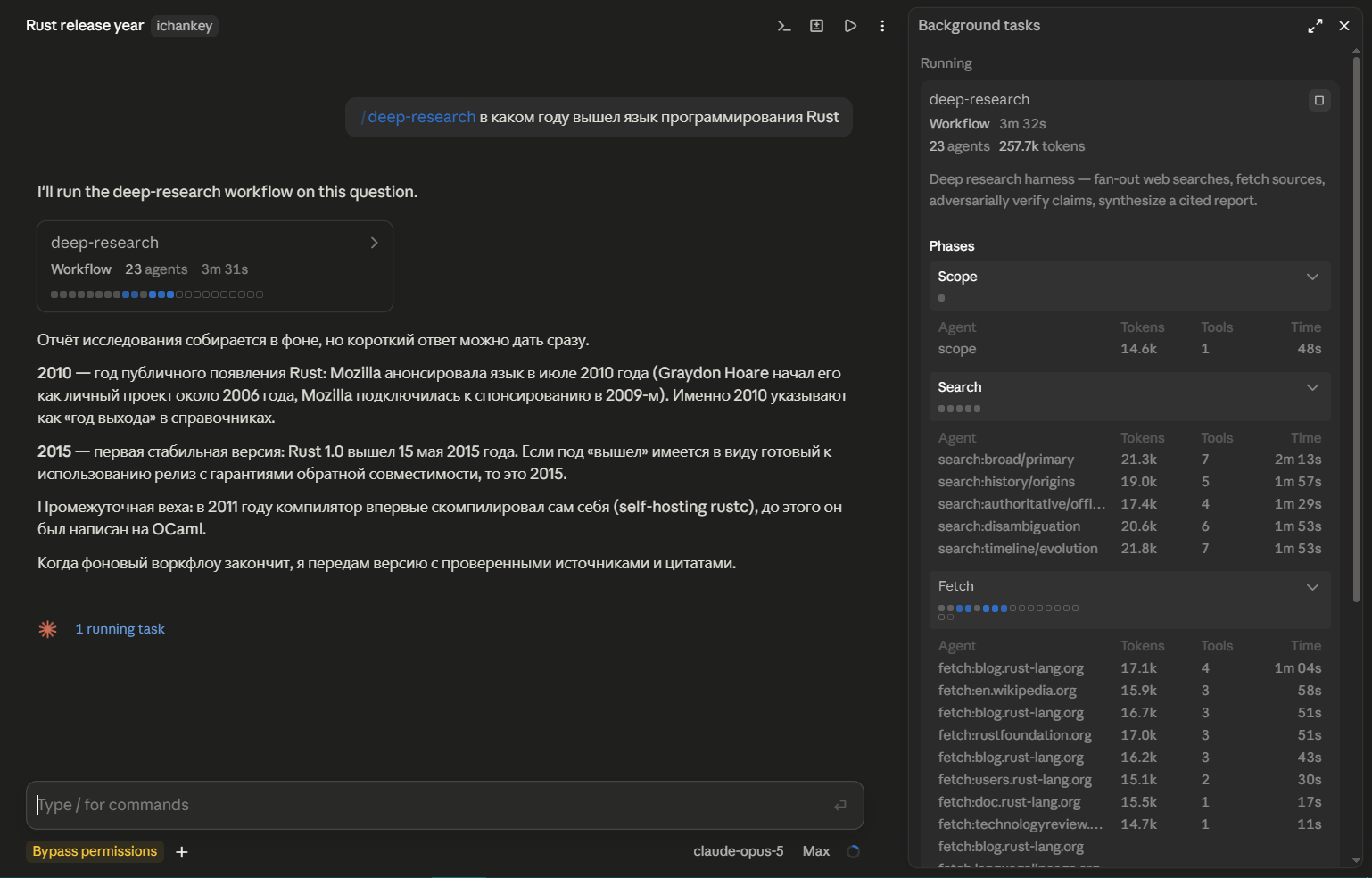Select the fetch:en.wikipedia.org agent row

point(1129,691)
